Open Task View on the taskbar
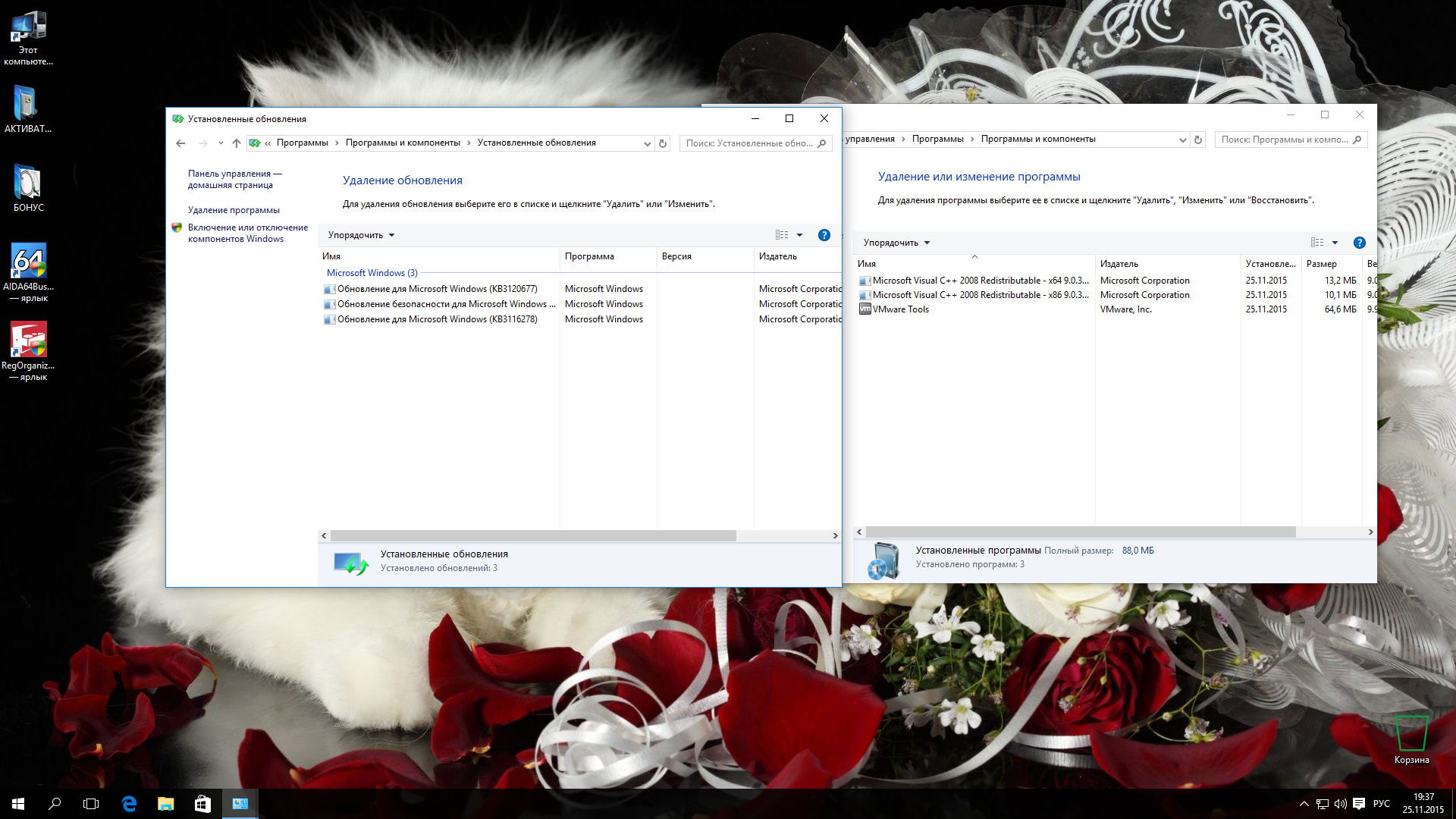Image resolution: width=1456 pixels, height=819 pixels. point(91,804)
